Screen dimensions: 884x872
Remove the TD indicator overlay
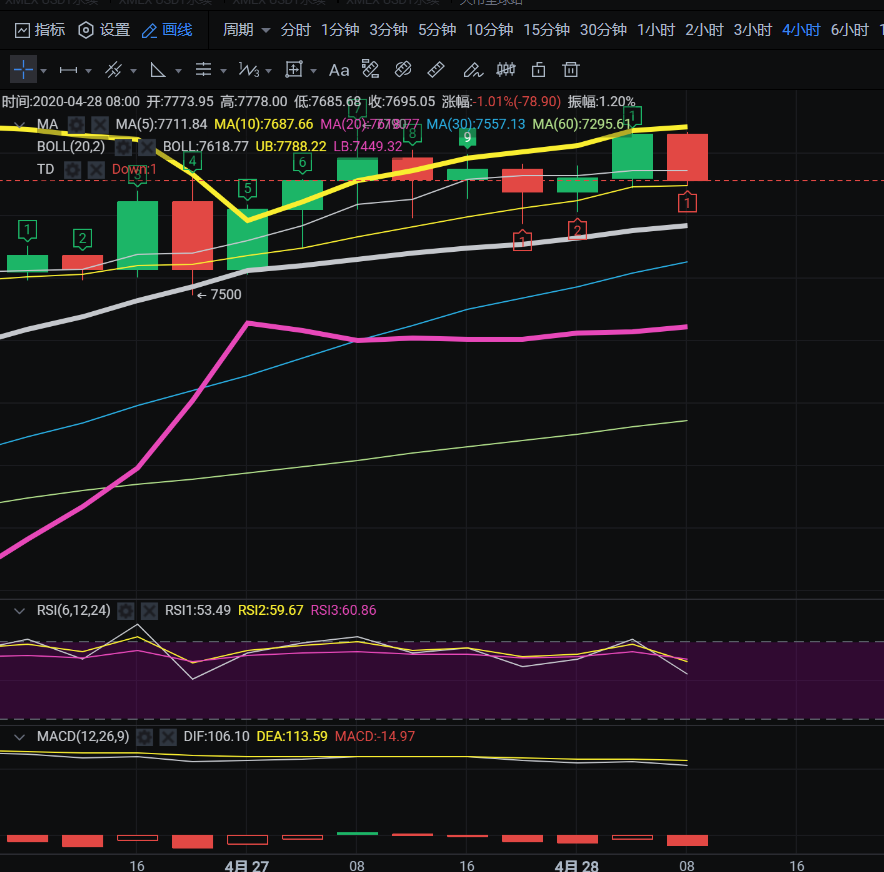(x=96, y=169)
